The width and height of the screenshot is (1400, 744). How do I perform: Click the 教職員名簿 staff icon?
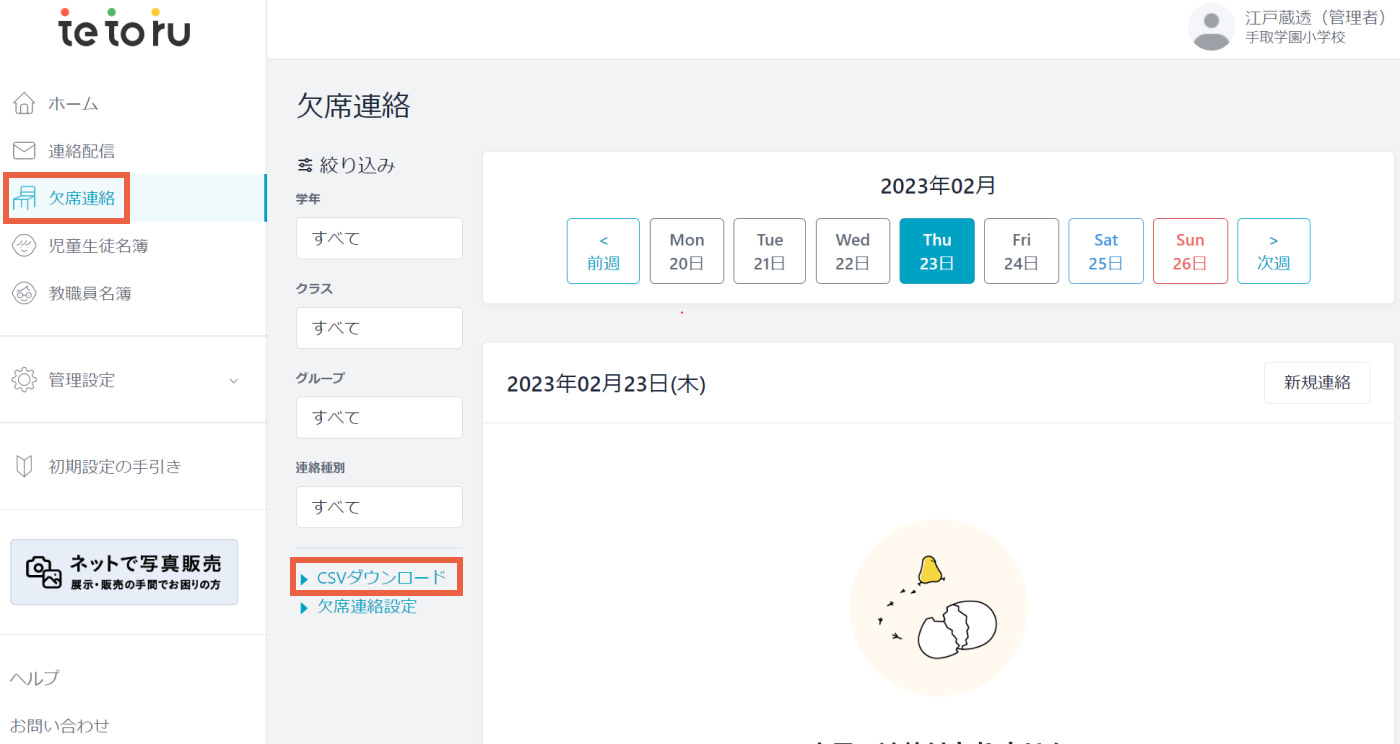coord(24,294)
